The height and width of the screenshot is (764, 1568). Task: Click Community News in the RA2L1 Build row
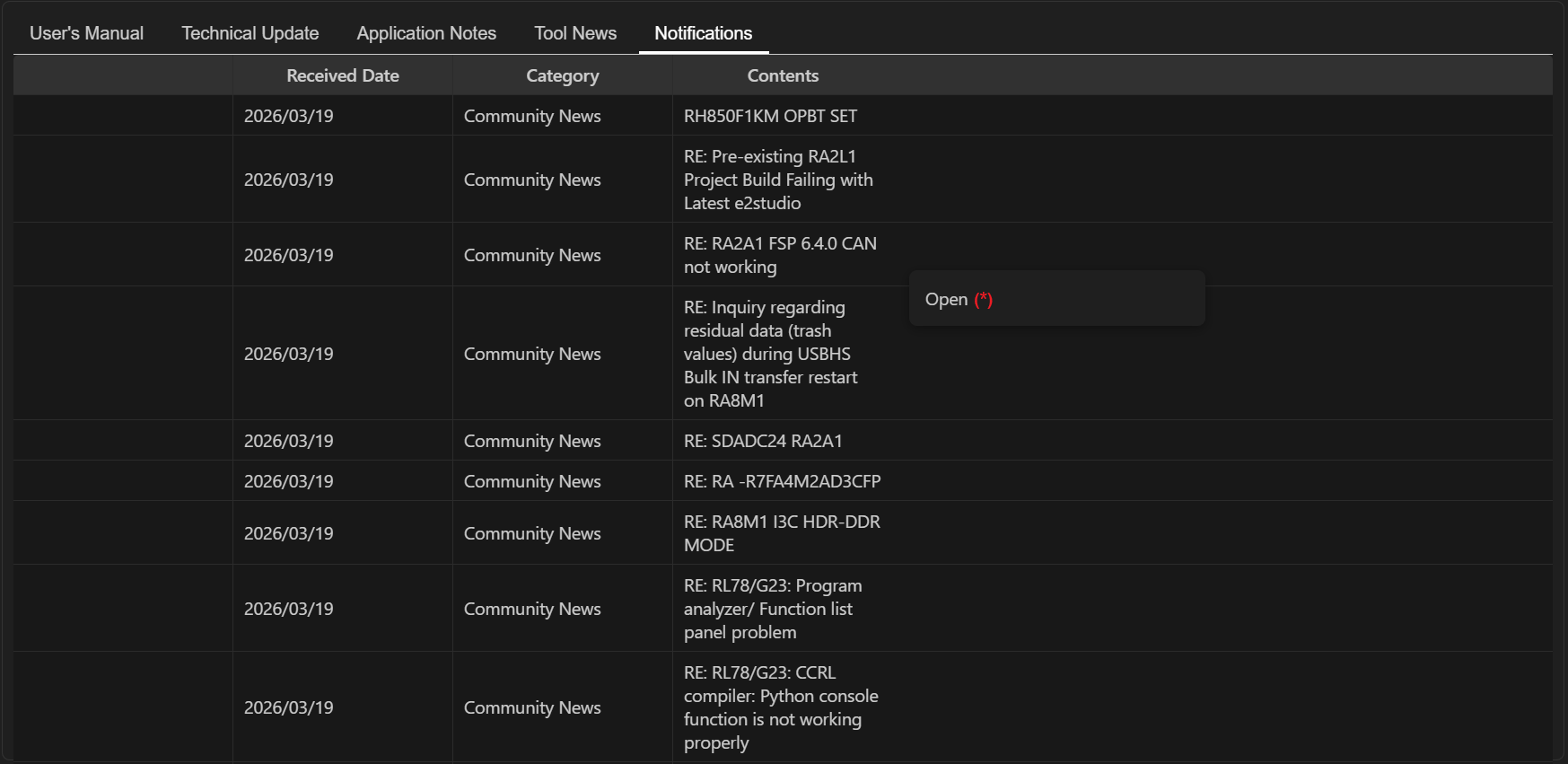[x=532, y=180]
